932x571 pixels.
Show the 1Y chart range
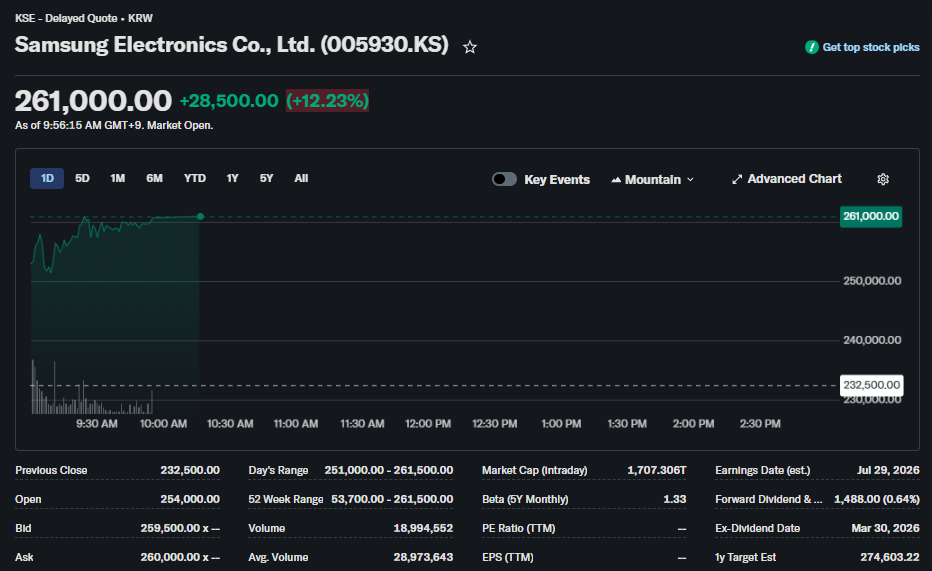pos(232,178)
